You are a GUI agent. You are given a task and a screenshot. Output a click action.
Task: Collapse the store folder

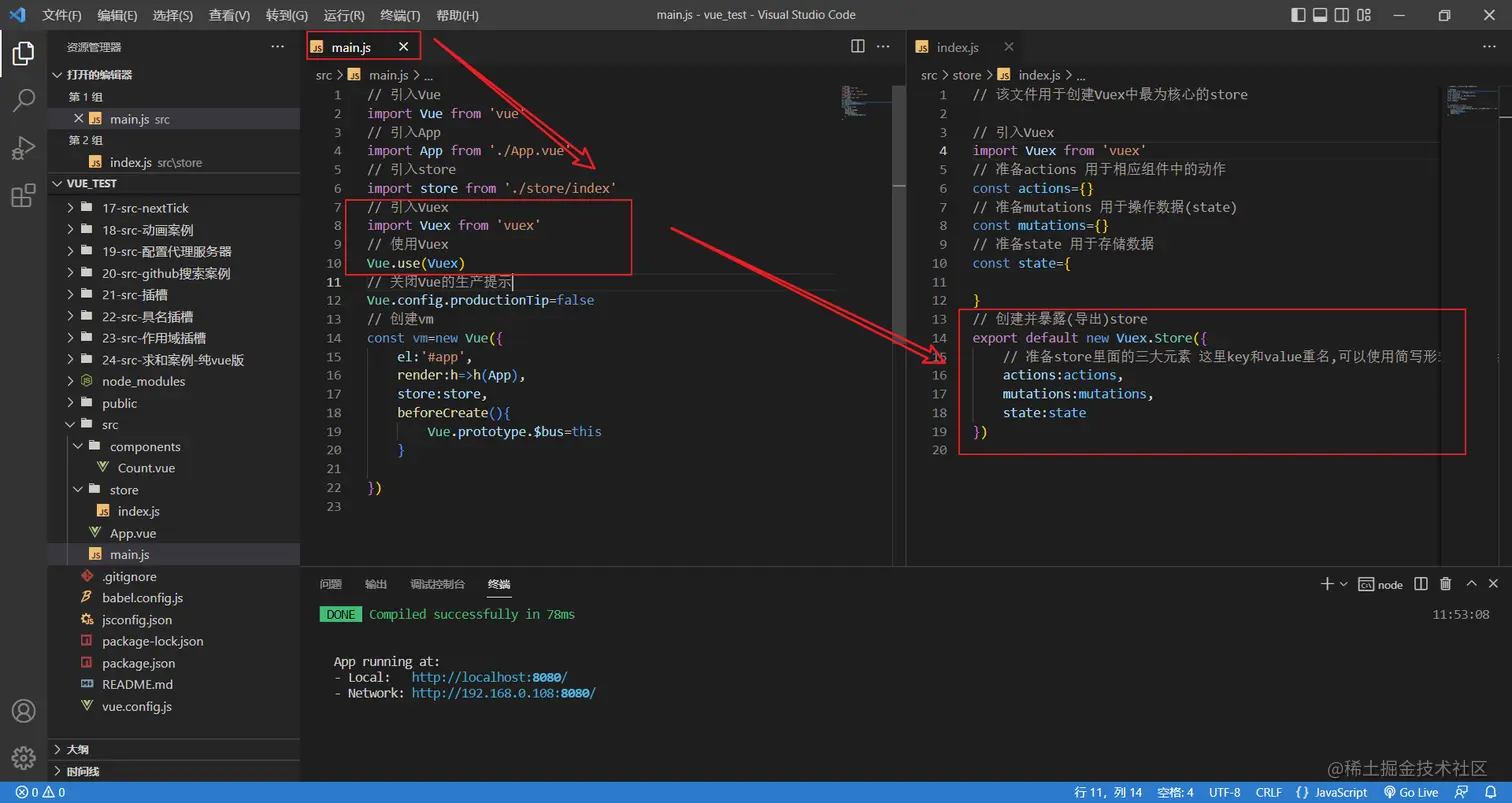click(x=174, y=490)
